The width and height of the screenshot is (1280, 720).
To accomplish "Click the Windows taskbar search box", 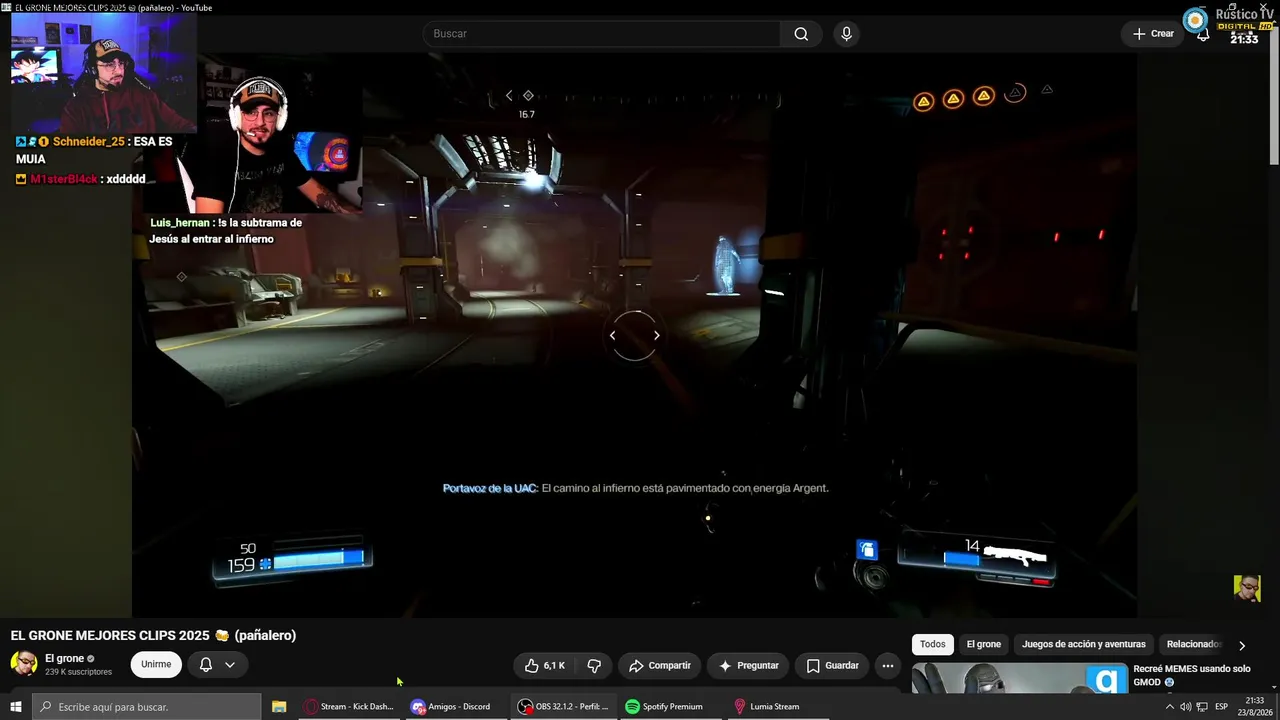I will [x=146, y=707].
